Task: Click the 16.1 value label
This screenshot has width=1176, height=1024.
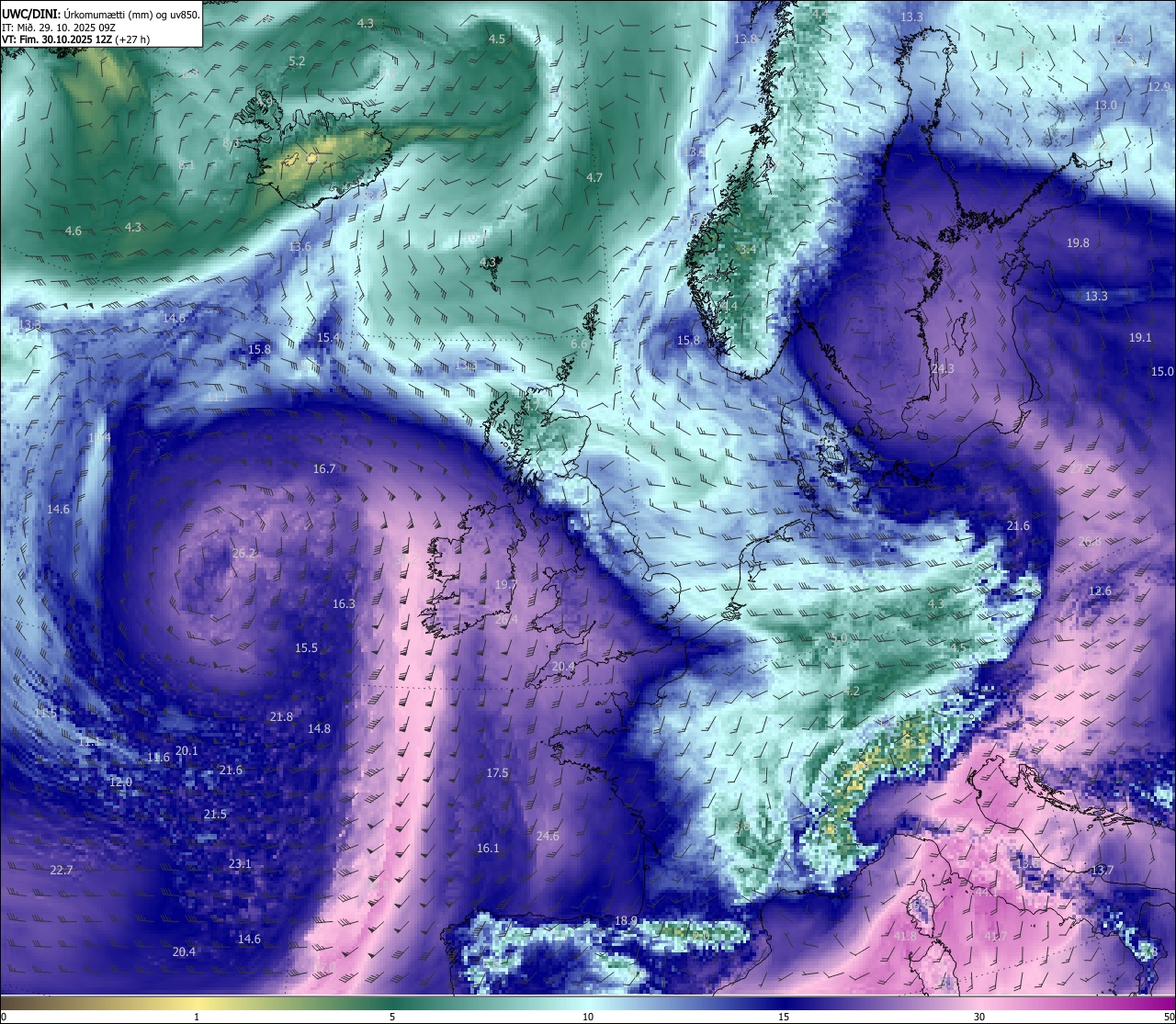Action: 488,849
